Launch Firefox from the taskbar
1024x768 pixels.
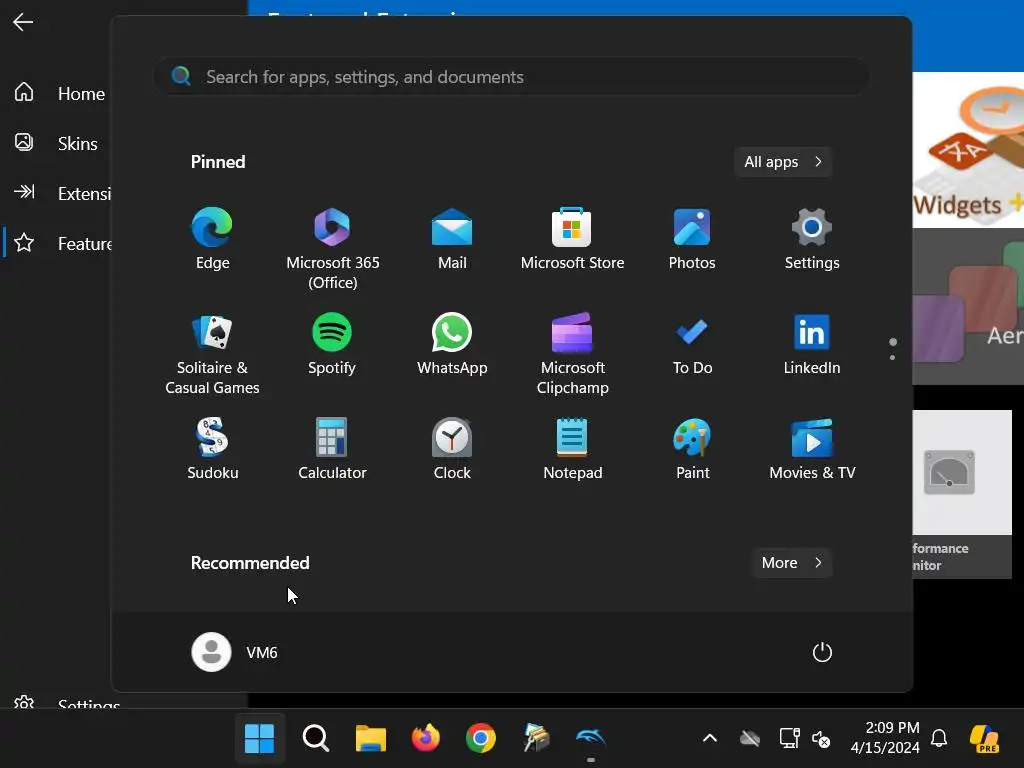pyautogui.click(x=426, y=739)
